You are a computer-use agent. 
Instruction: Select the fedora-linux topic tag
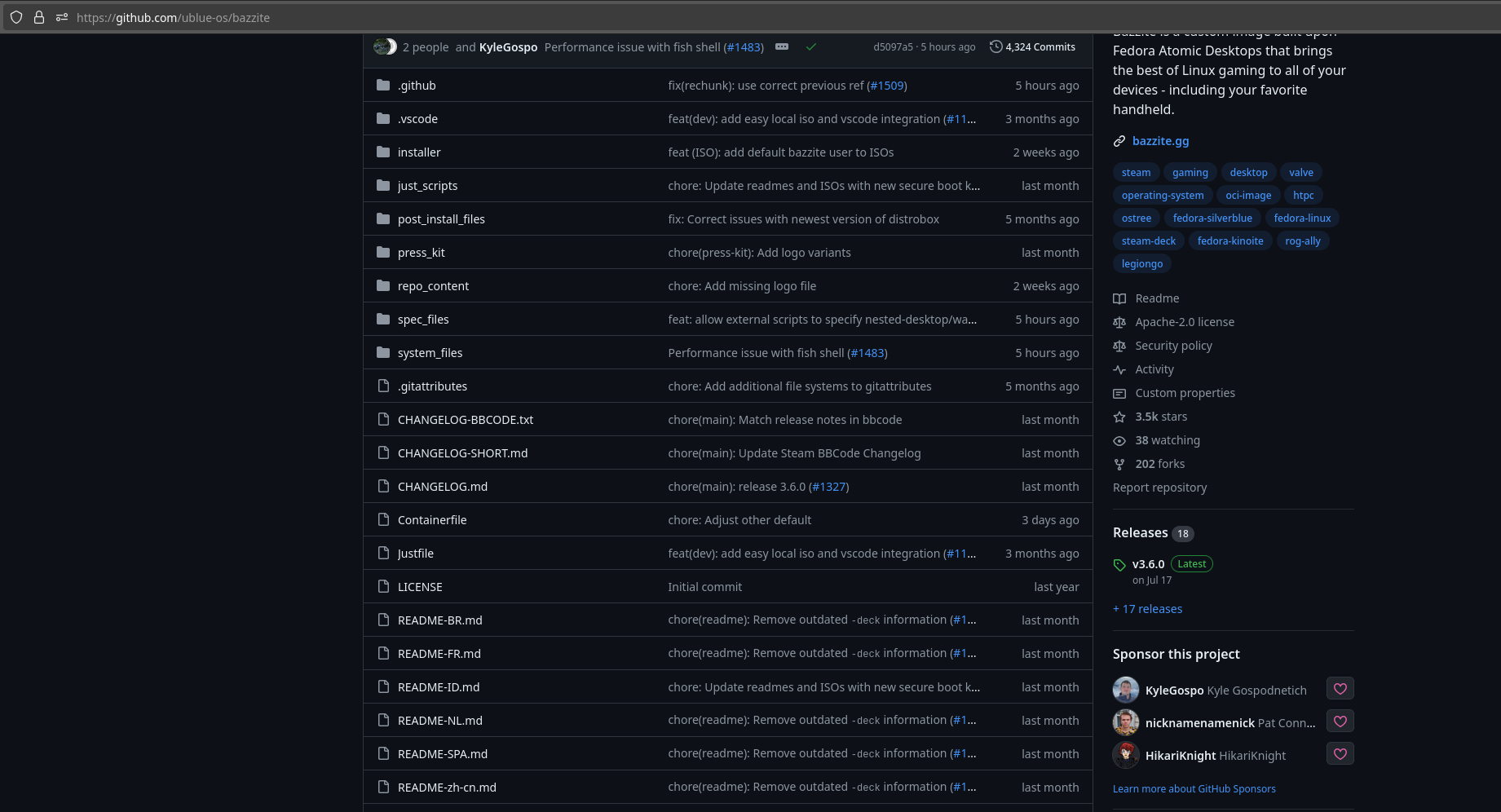coord(1302,218)
